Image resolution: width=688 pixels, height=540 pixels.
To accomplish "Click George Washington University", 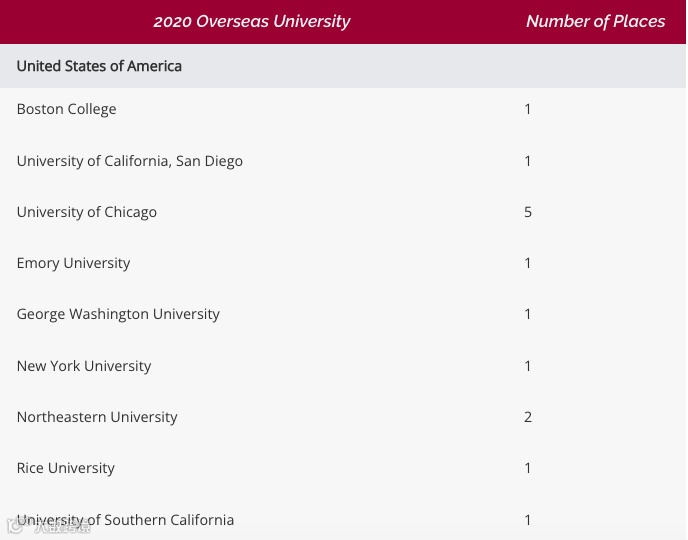I will click(x=118, y=314).
